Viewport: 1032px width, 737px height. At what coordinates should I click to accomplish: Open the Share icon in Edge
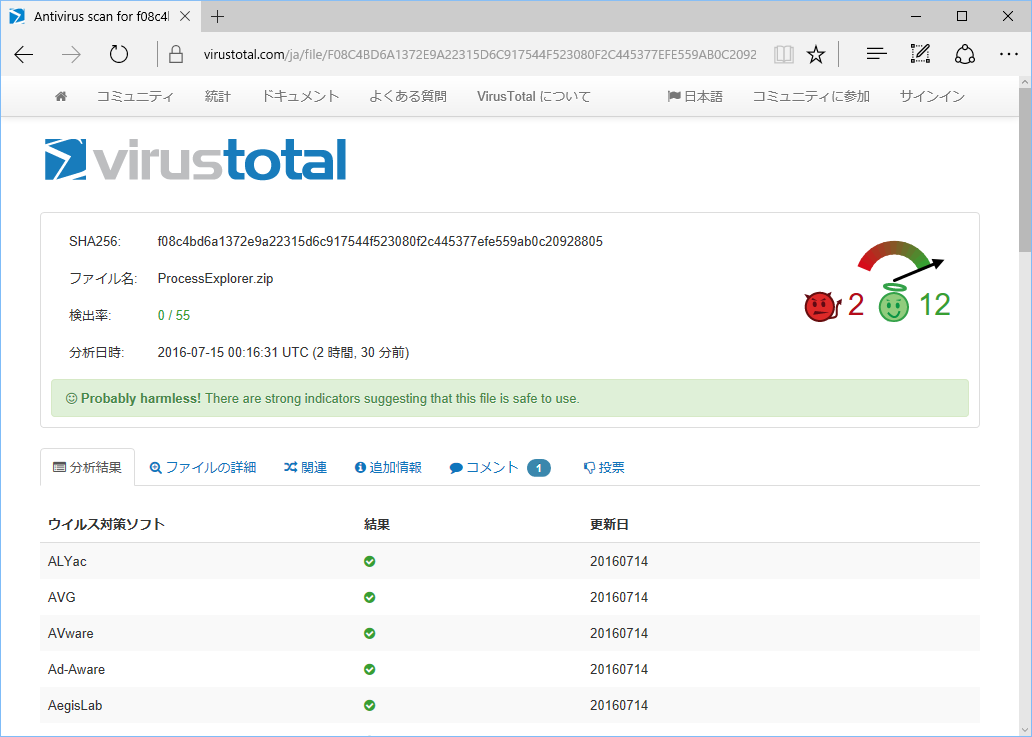point(965,54)
